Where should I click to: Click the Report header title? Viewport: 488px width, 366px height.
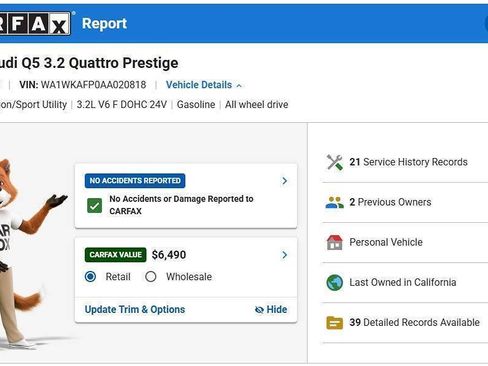tap(104, 24)
